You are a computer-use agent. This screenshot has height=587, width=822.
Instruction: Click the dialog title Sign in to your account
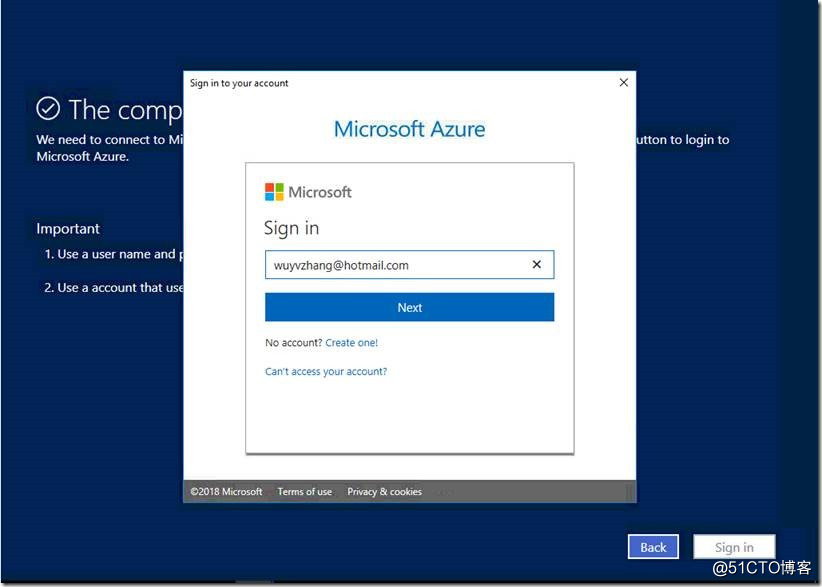point(239,83)
